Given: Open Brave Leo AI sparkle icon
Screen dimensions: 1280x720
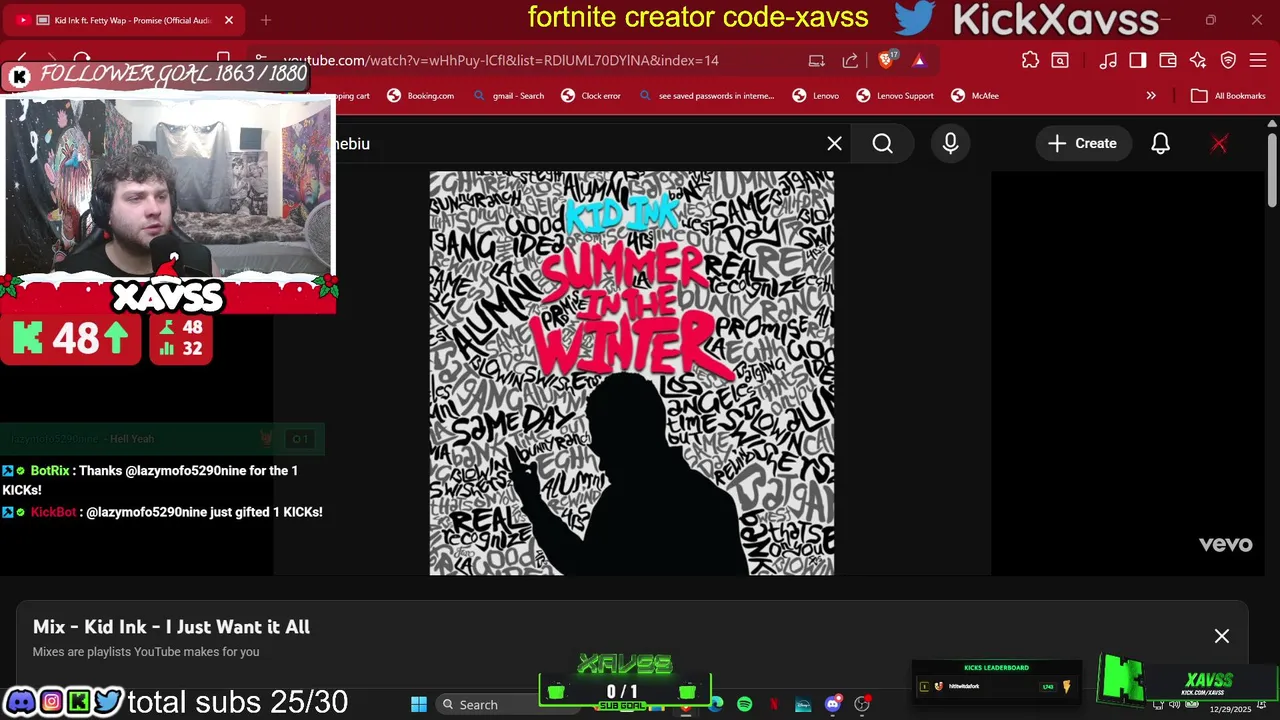Looking at the screenshot, I should (x=1198, y=60).
